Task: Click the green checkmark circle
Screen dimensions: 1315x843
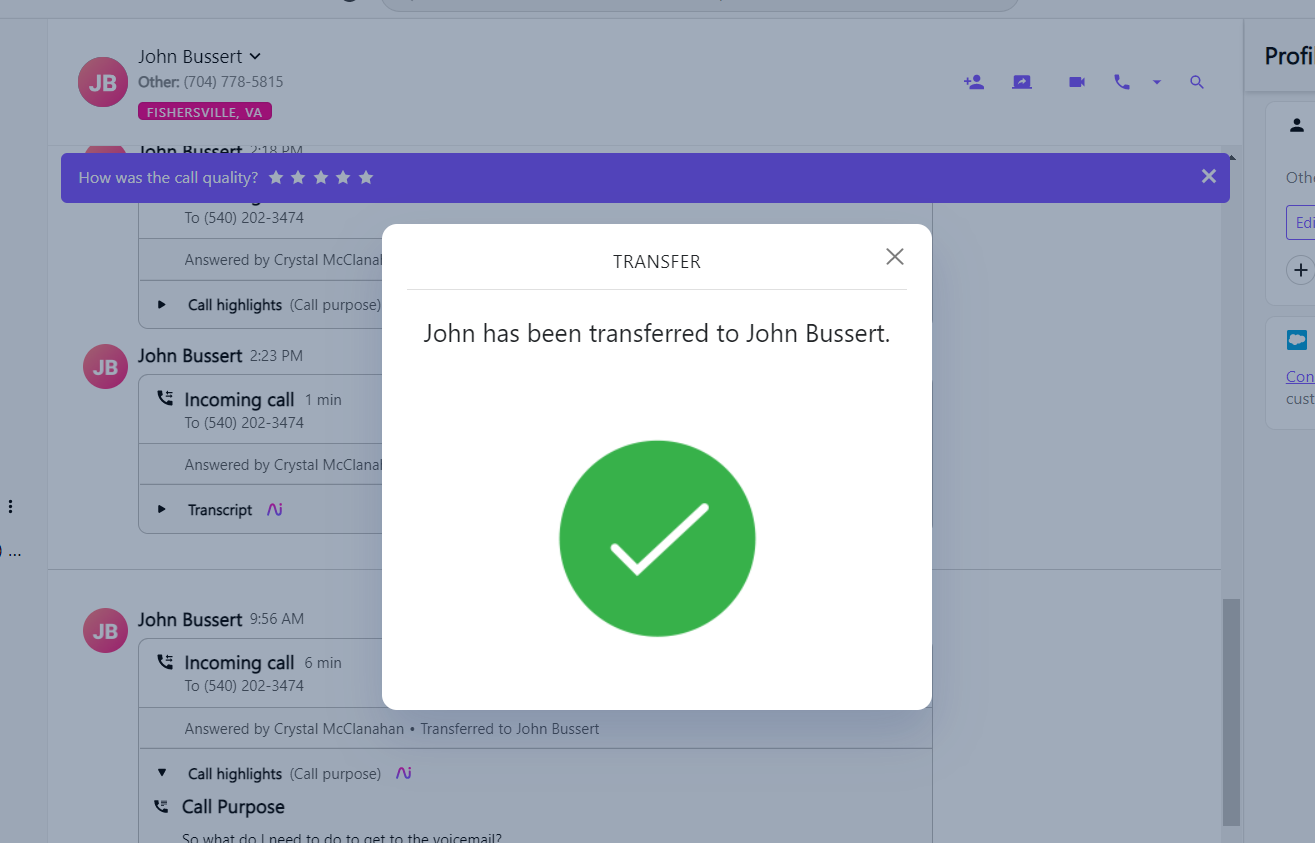Action: tap(657, 538)
